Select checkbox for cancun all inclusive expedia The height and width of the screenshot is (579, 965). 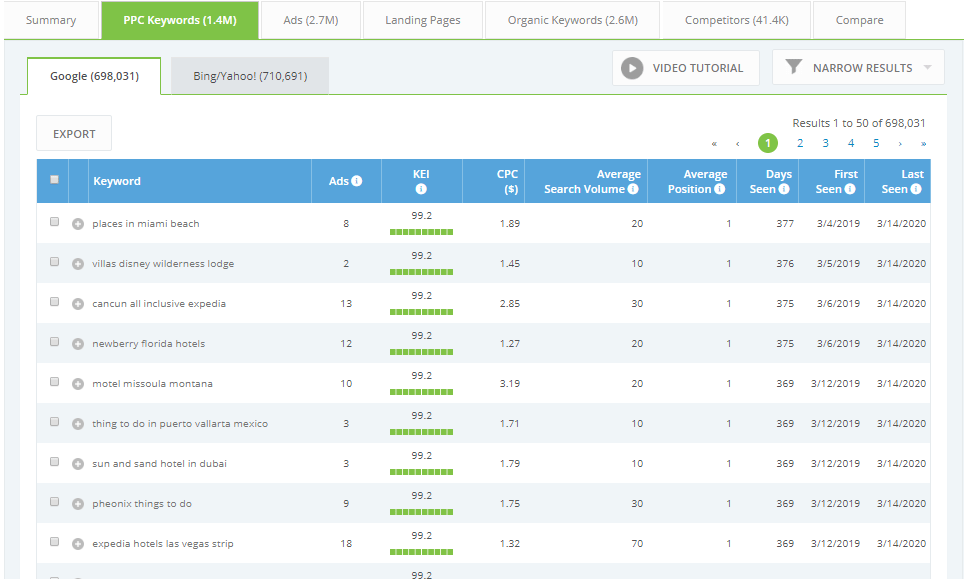54,302
